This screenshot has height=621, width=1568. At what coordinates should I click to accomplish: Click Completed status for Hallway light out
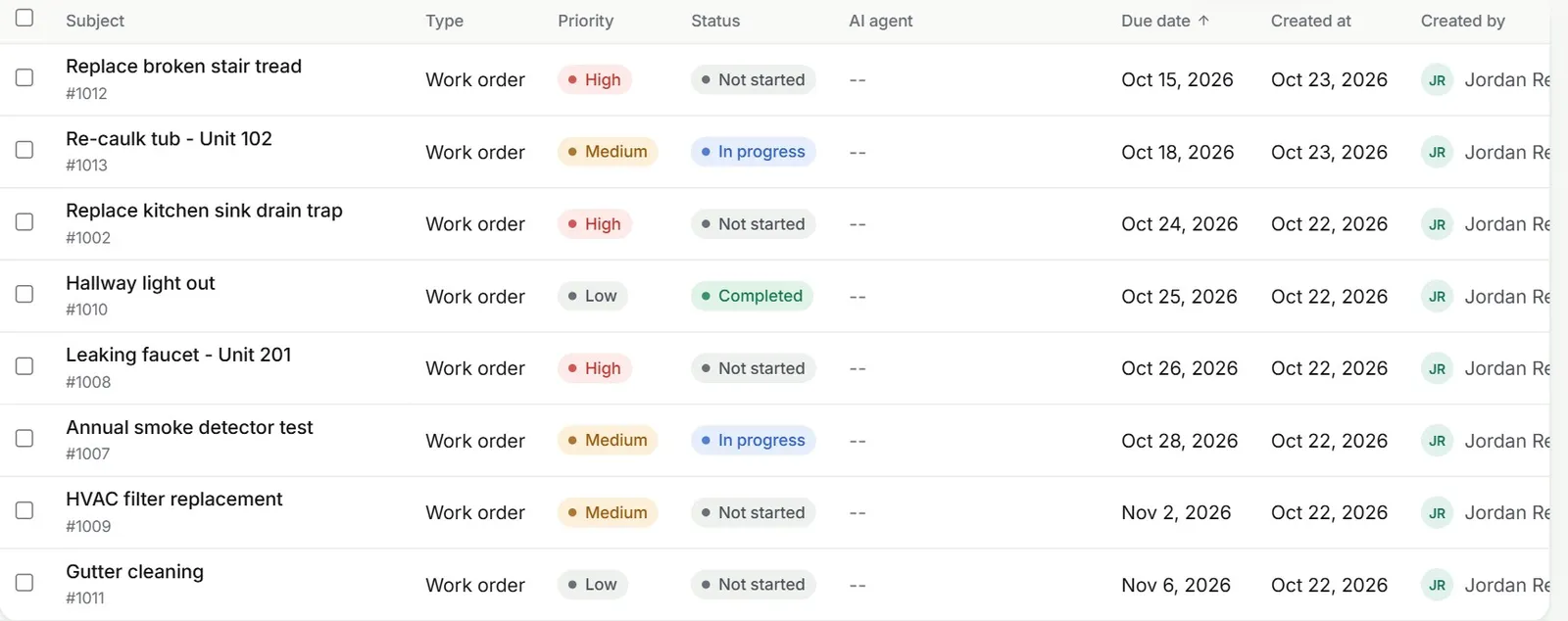[x=752, y=296]
